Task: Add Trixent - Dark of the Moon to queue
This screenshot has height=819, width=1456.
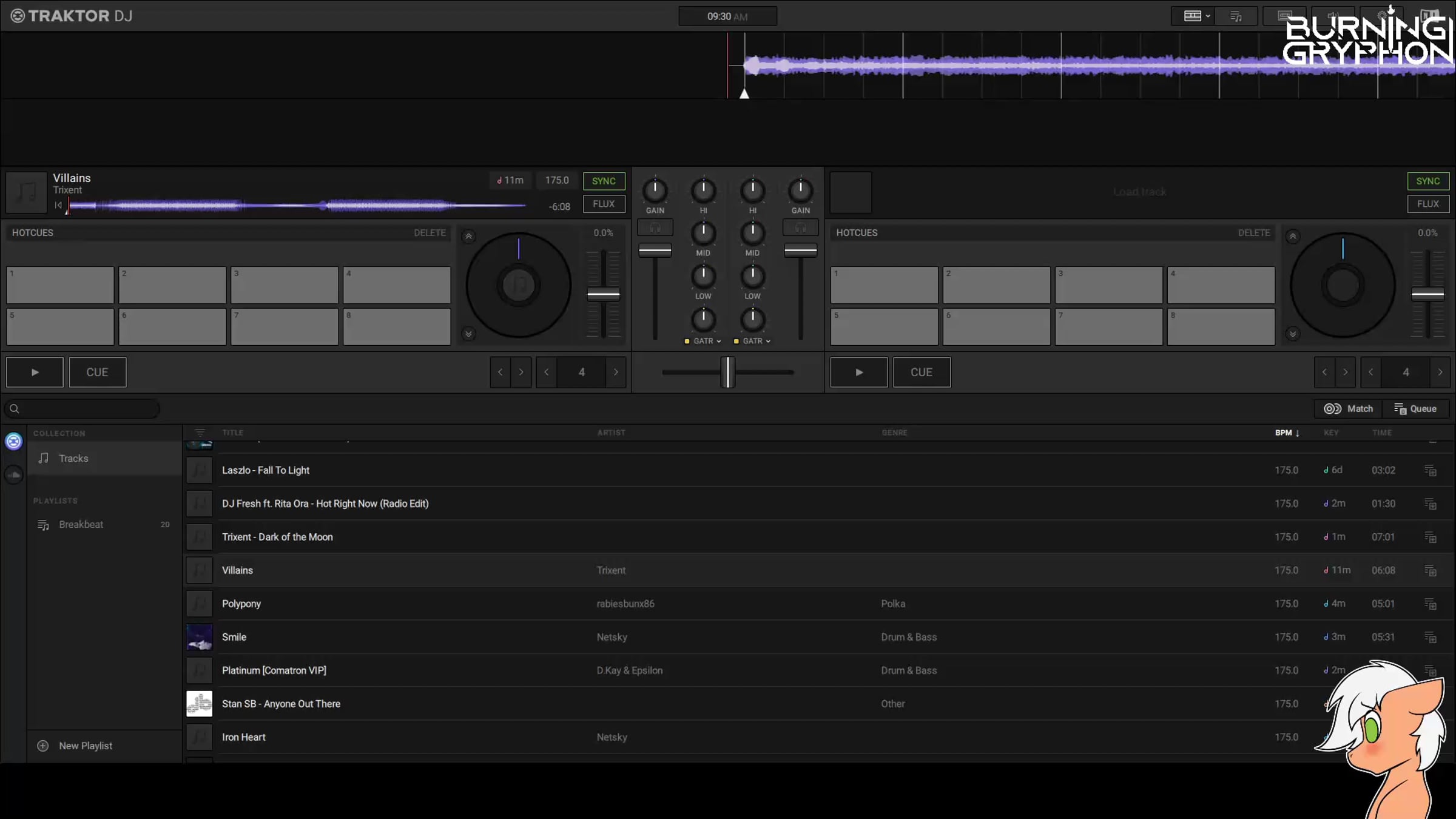Action: click(1431, 537)
